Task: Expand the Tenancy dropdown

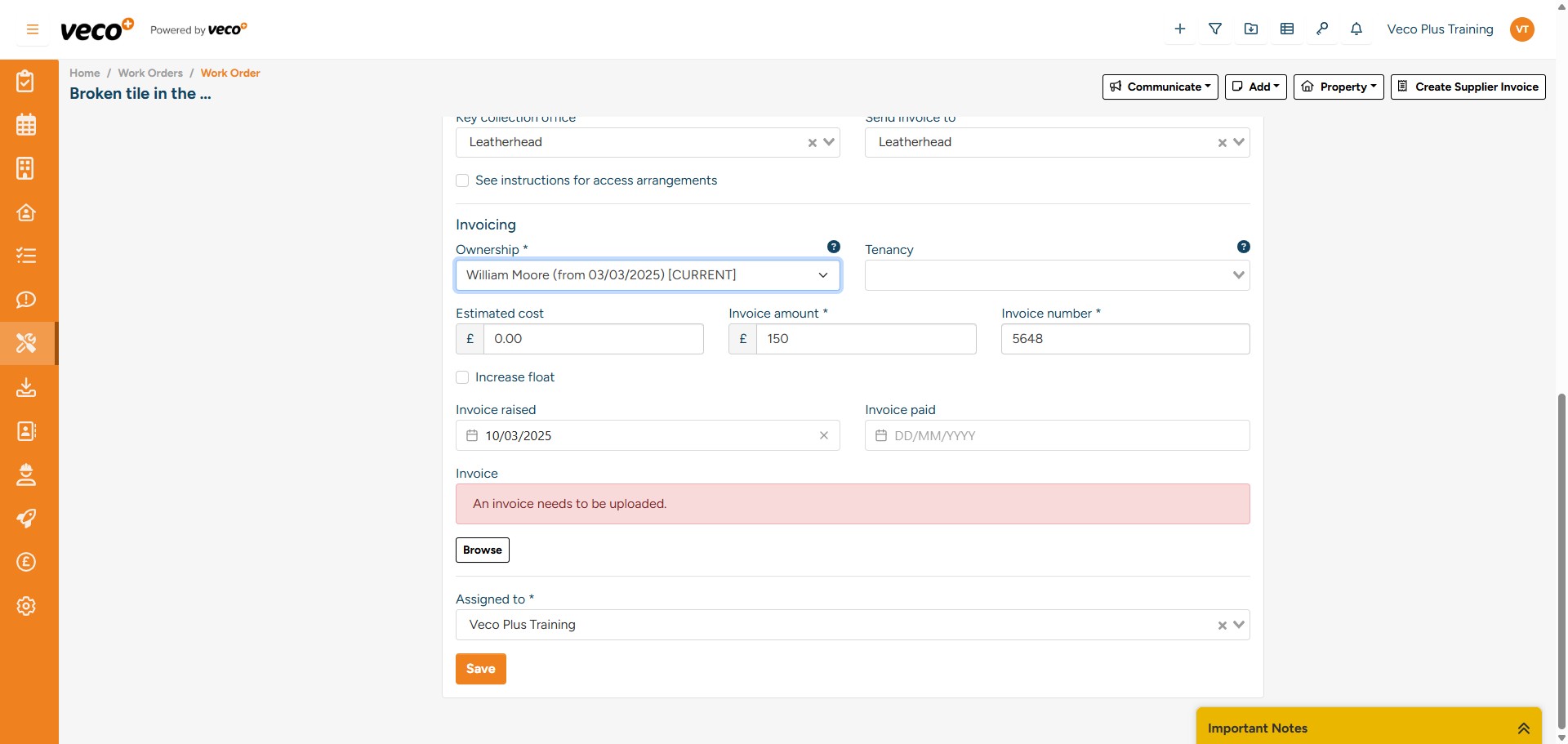Action: click(1238, 275)
